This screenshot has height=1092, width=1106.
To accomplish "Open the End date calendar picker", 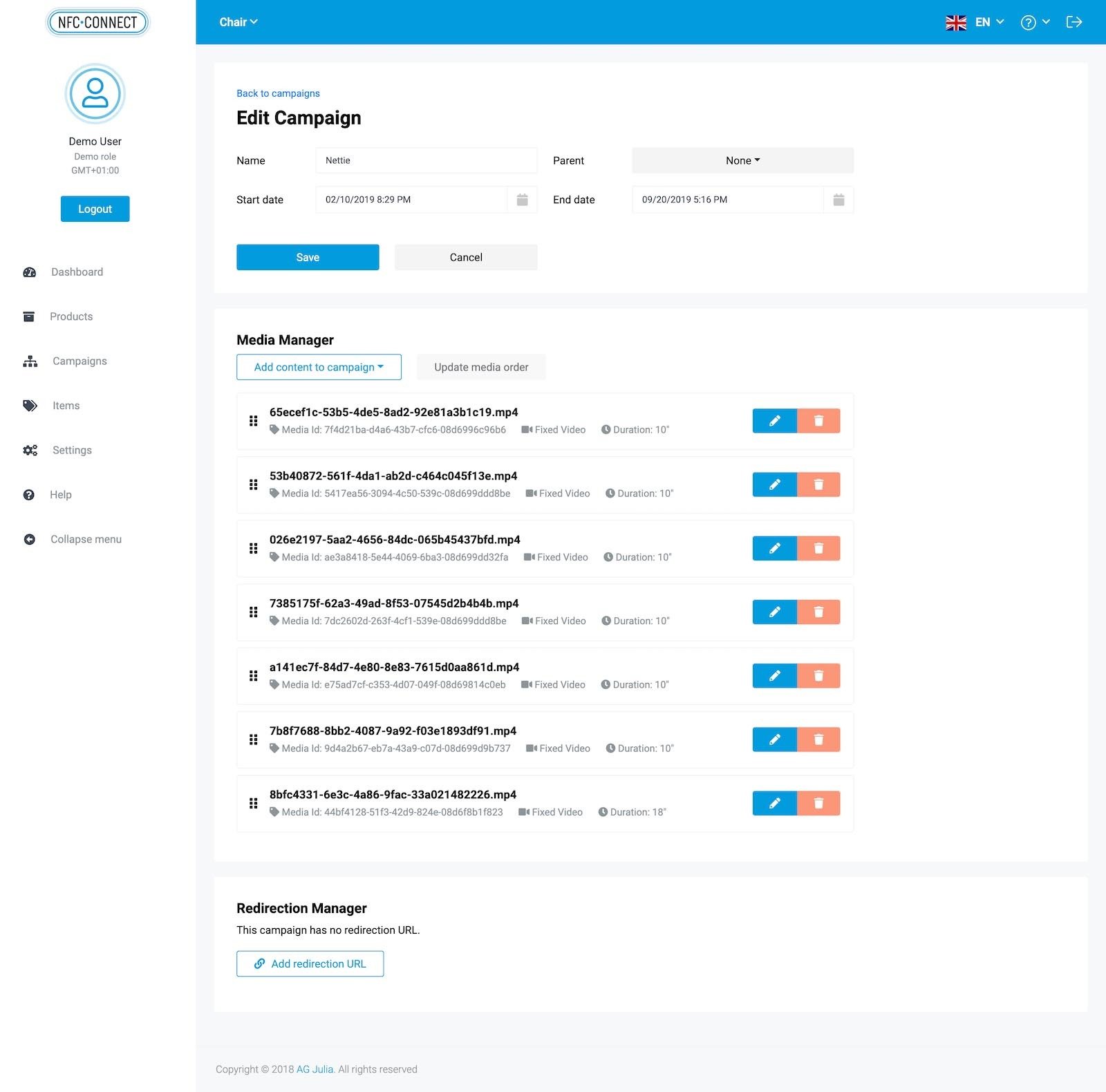I will 838,200.
